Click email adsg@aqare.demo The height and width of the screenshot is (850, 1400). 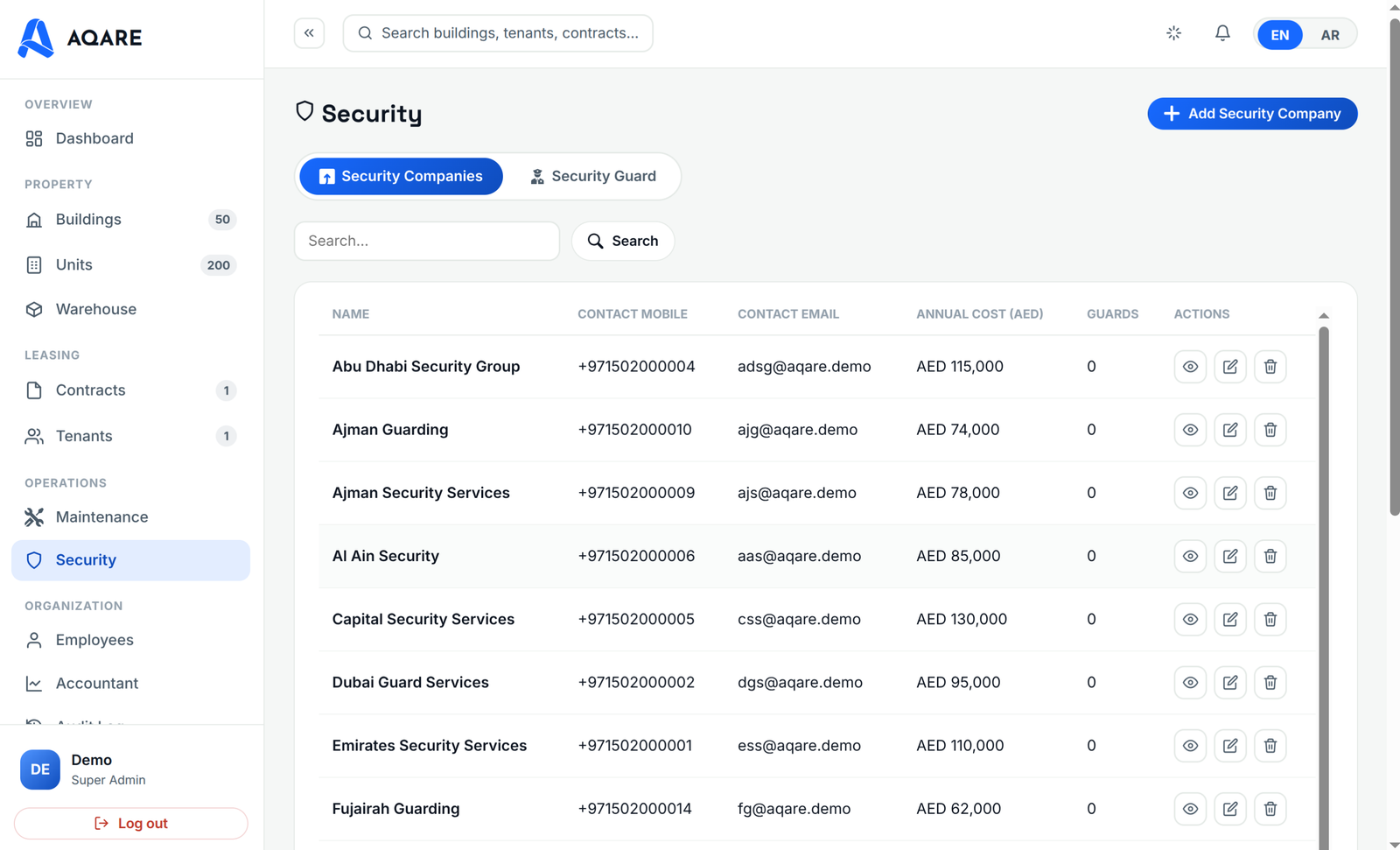tap(804, 367)
